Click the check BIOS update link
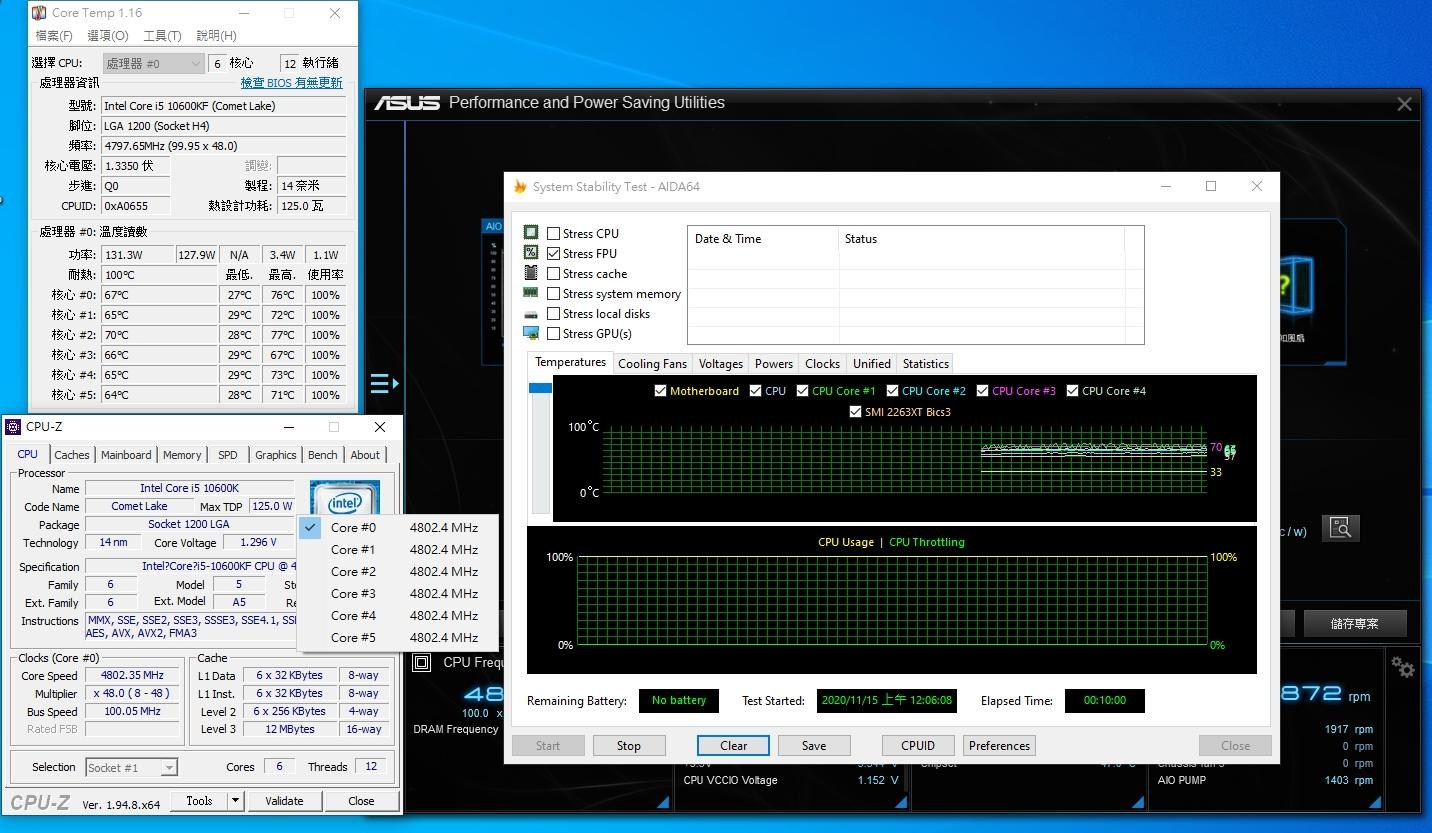The image size is (1432, 833). click(291, 83)
